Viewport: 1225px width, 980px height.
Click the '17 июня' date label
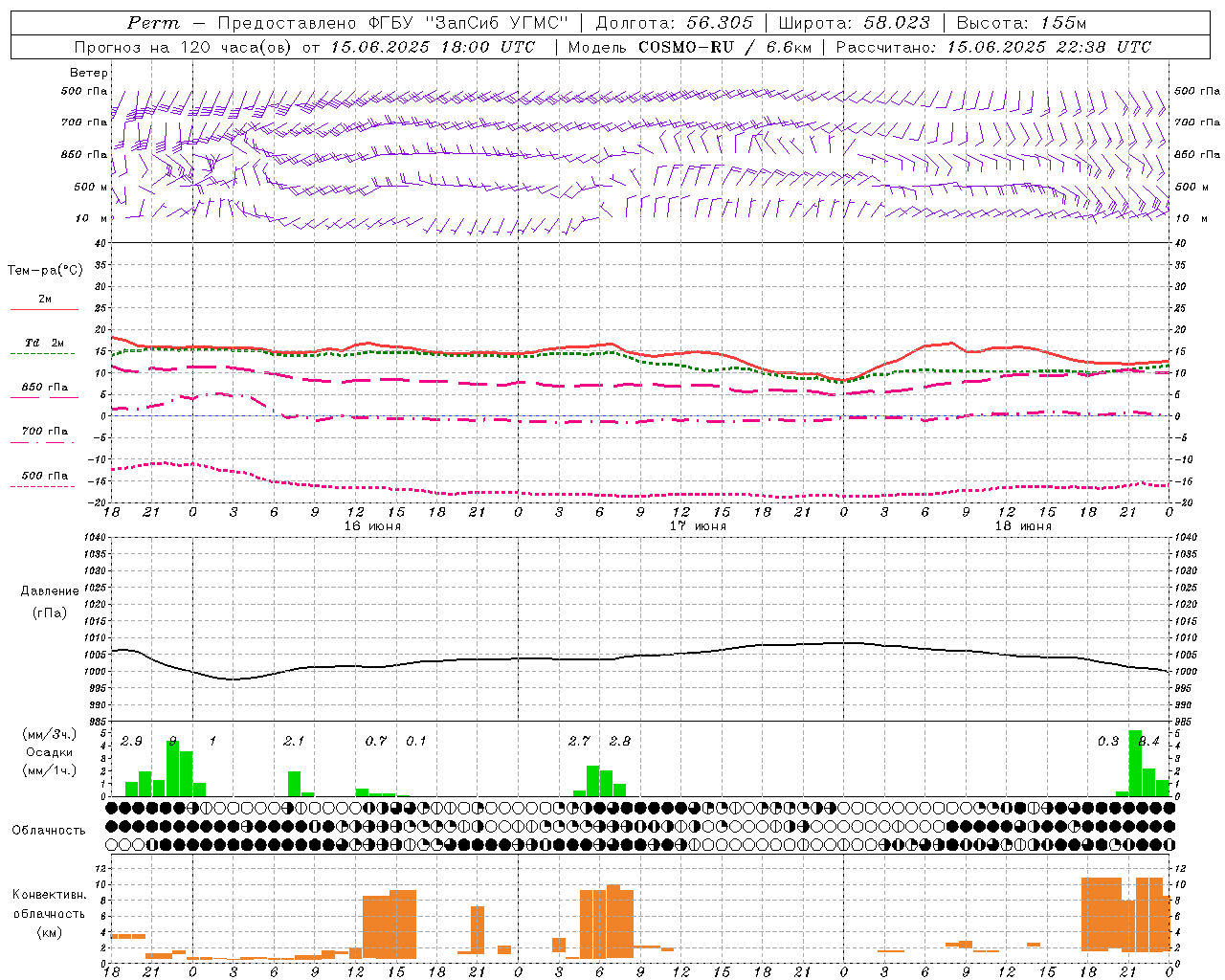click(698, 526)
